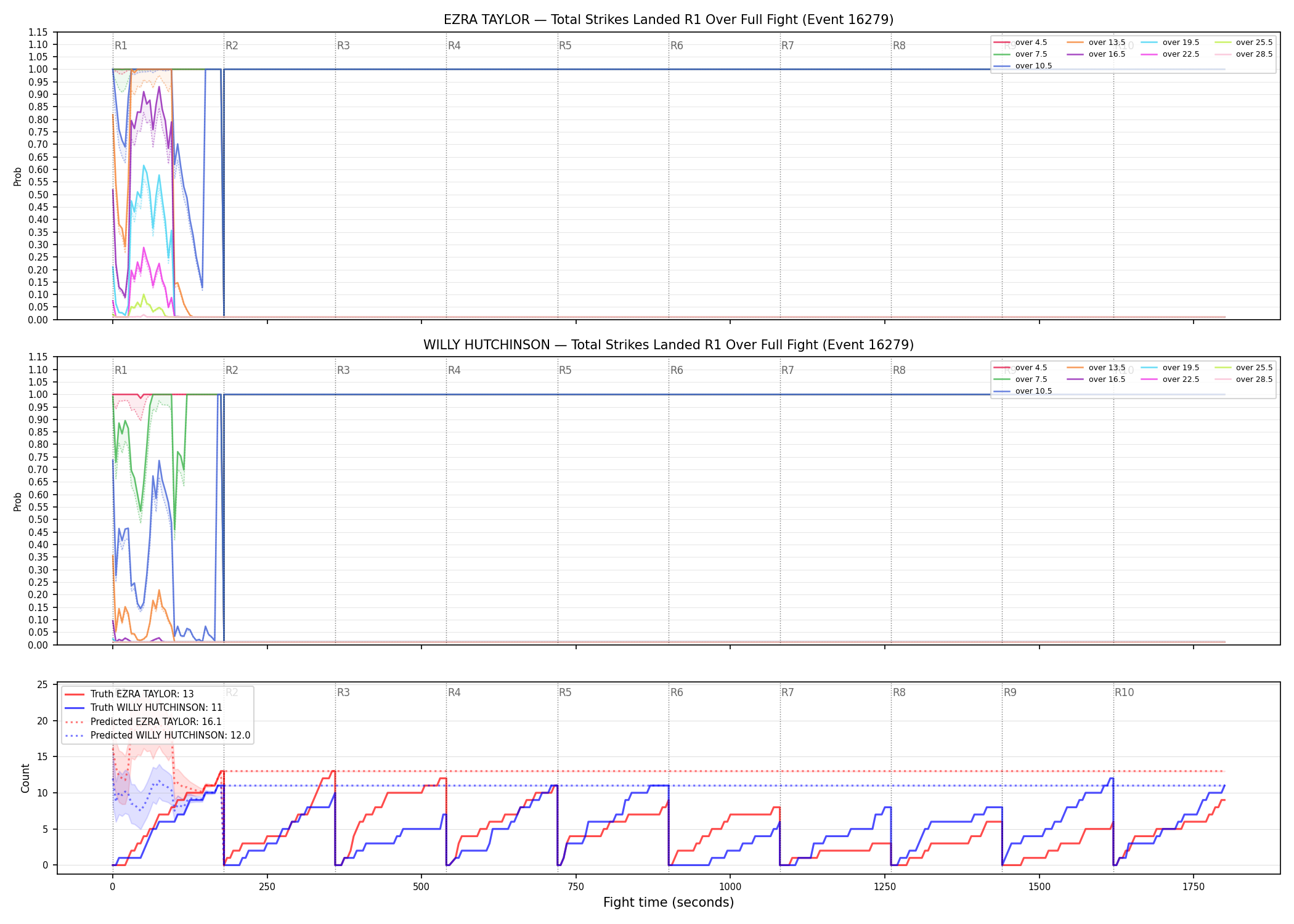Image resolution: width=1294 pixels, height=924 pixels.
Task: Click the EZRA TAYLOR chart title
Action: point(669,20)
